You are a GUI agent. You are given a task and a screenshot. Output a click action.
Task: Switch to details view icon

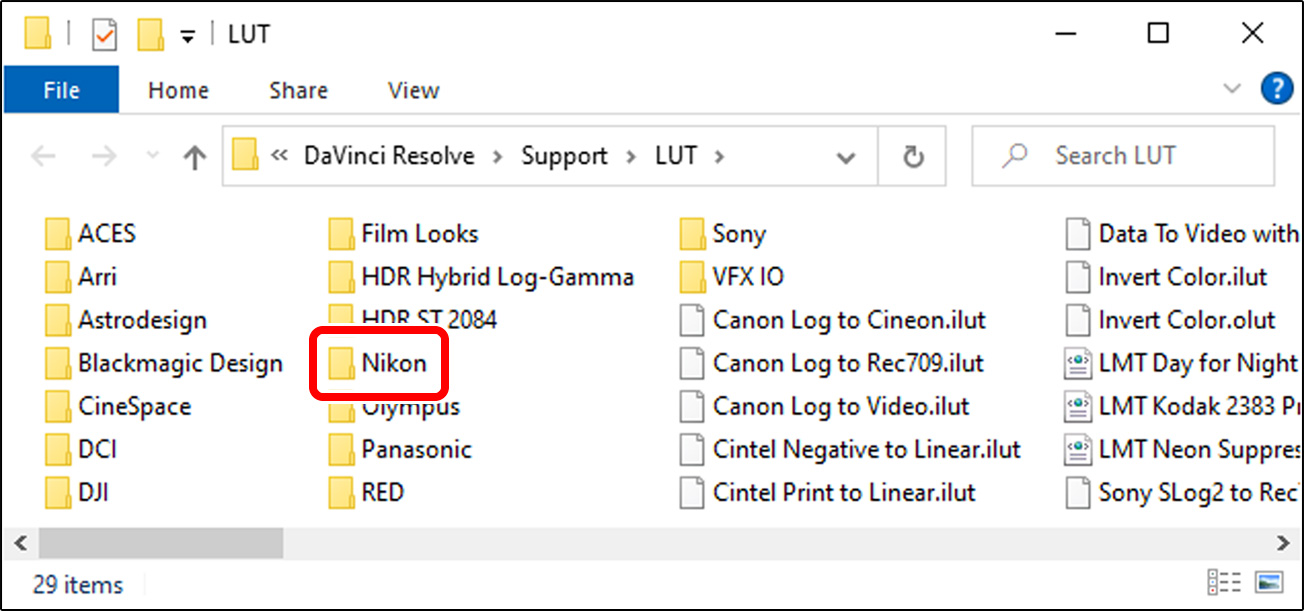point(1224,580)
